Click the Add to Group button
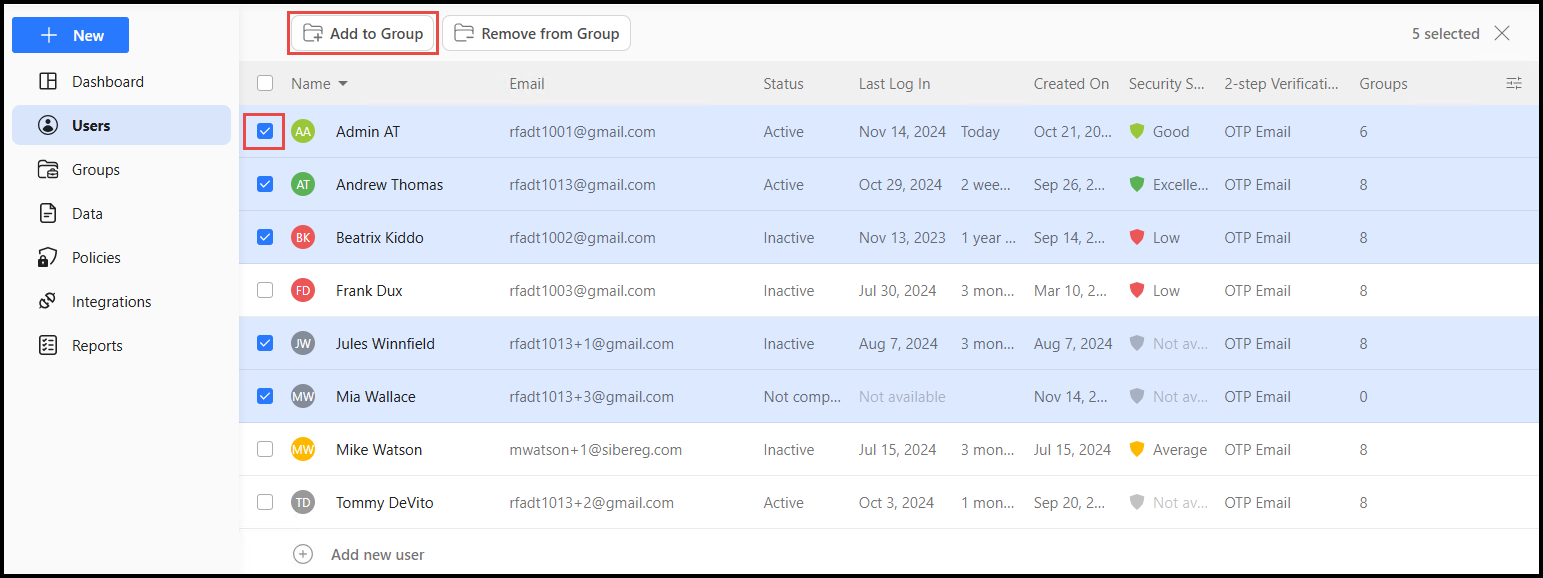Image resolution: width=1543 pixels, height=578 pixels. 362,33
